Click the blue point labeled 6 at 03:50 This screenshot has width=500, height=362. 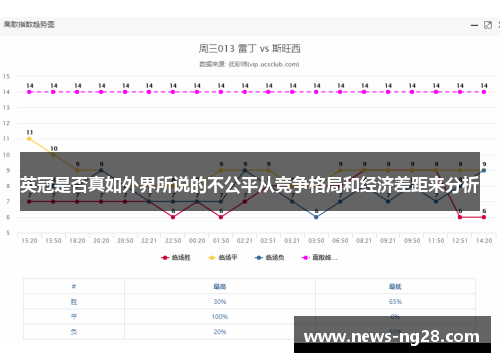pos(316,217)
